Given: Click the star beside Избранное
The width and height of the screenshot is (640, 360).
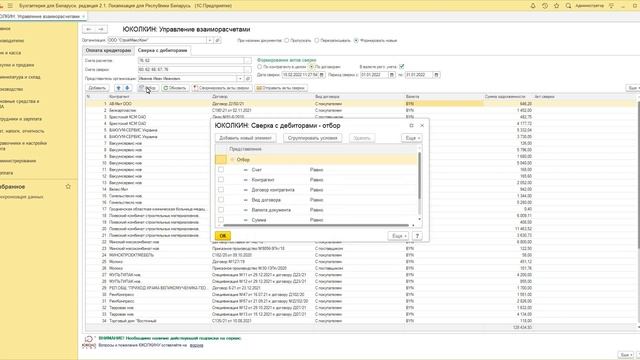Looking at the screenshot, I should click(x=68, y=187).
